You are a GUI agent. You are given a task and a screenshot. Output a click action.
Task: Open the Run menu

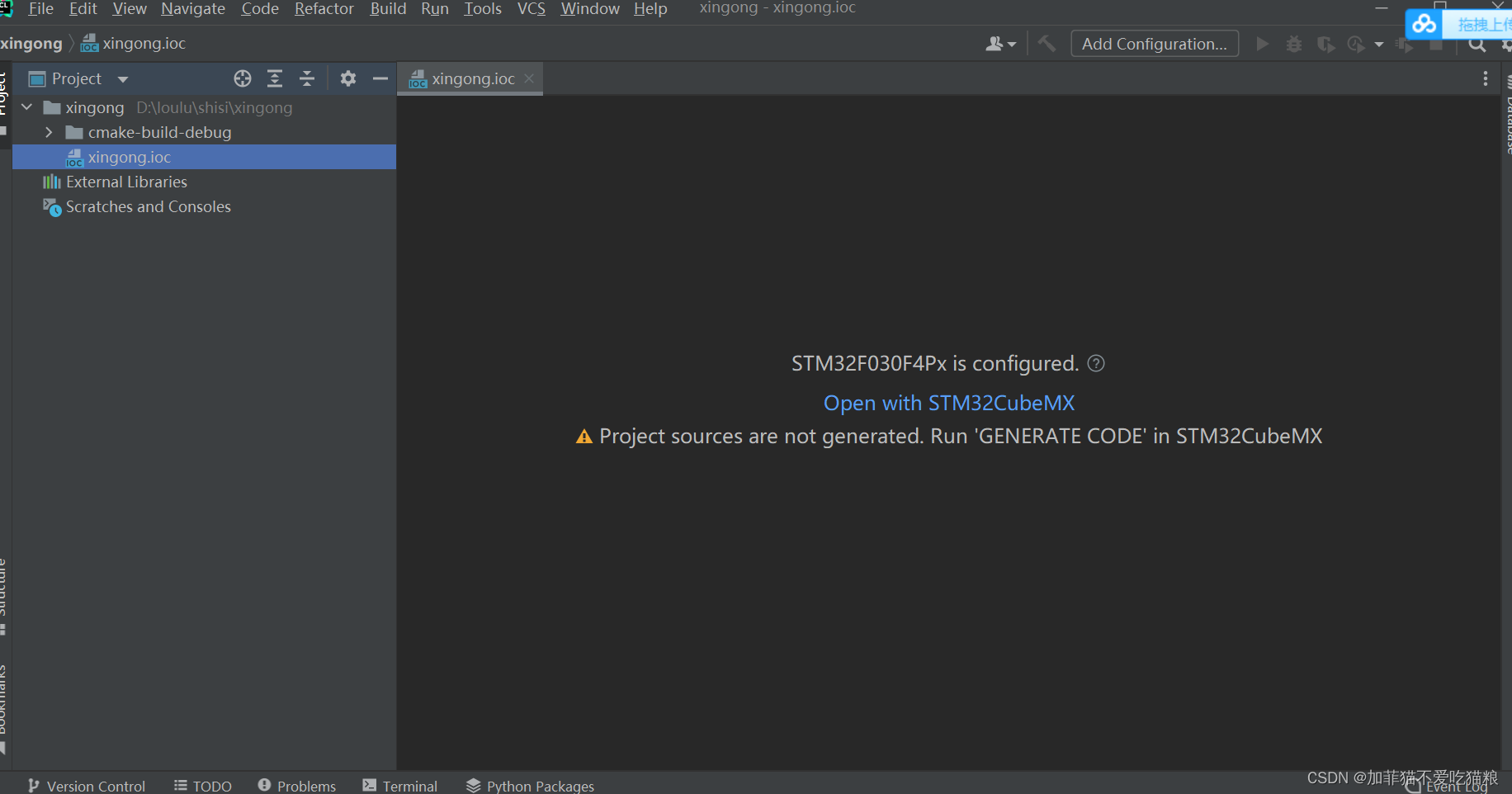435,9
